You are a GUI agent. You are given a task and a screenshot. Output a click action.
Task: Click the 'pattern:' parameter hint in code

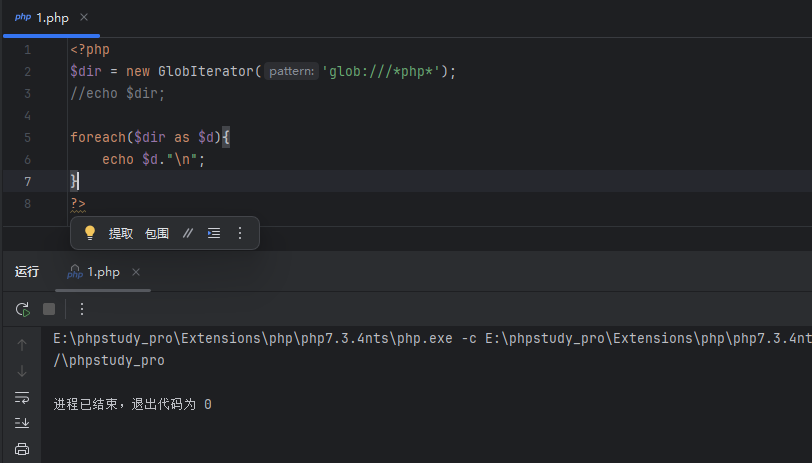(292, 72)
